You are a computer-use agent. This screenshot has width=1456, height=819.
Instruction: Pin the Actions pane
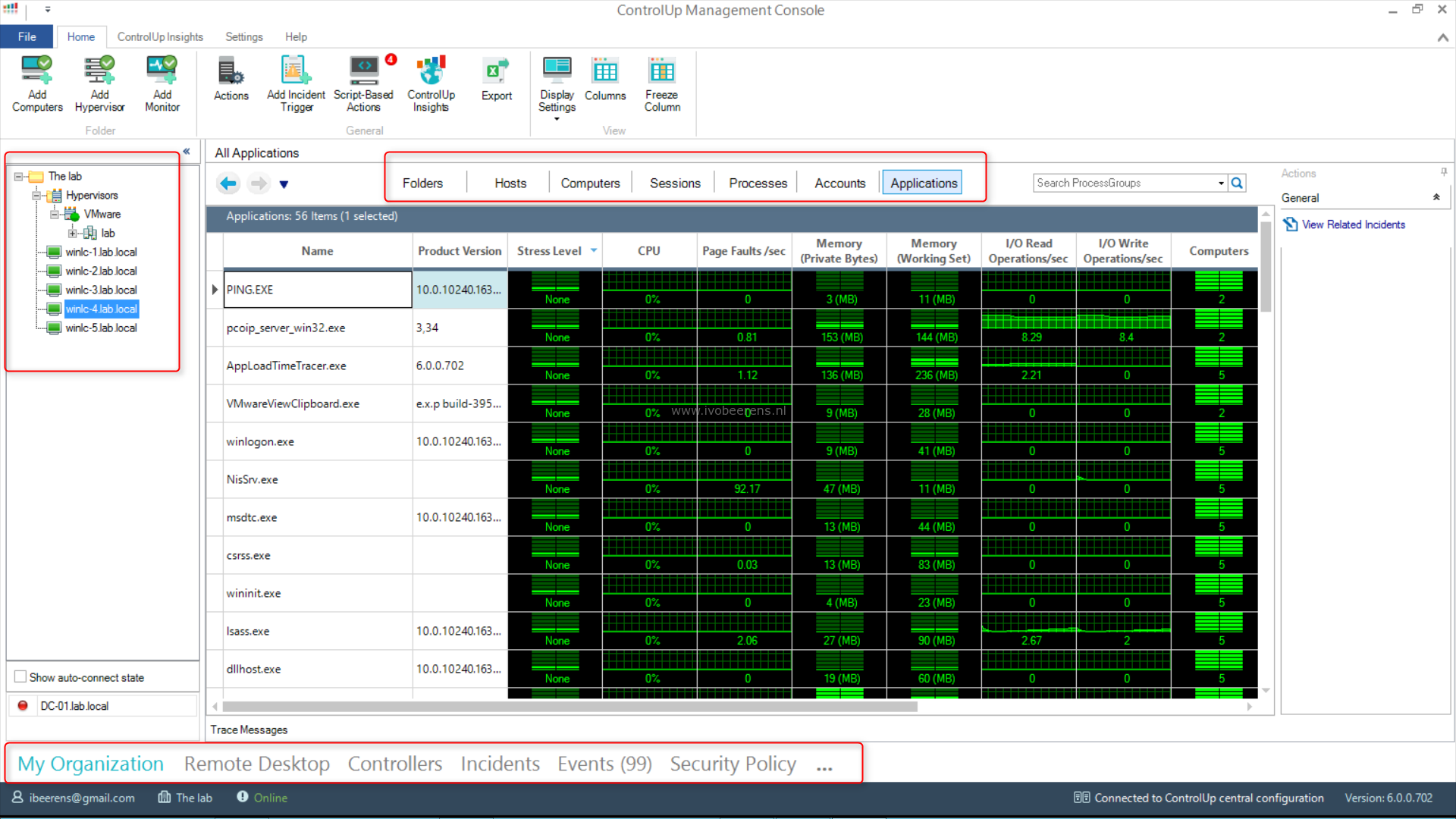click(x=1444, y=172)
